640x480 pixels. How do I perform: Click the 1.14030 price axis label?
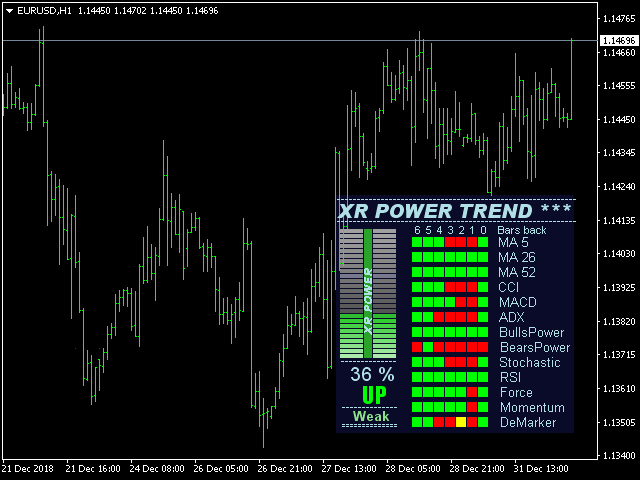(x=619, y=254)
